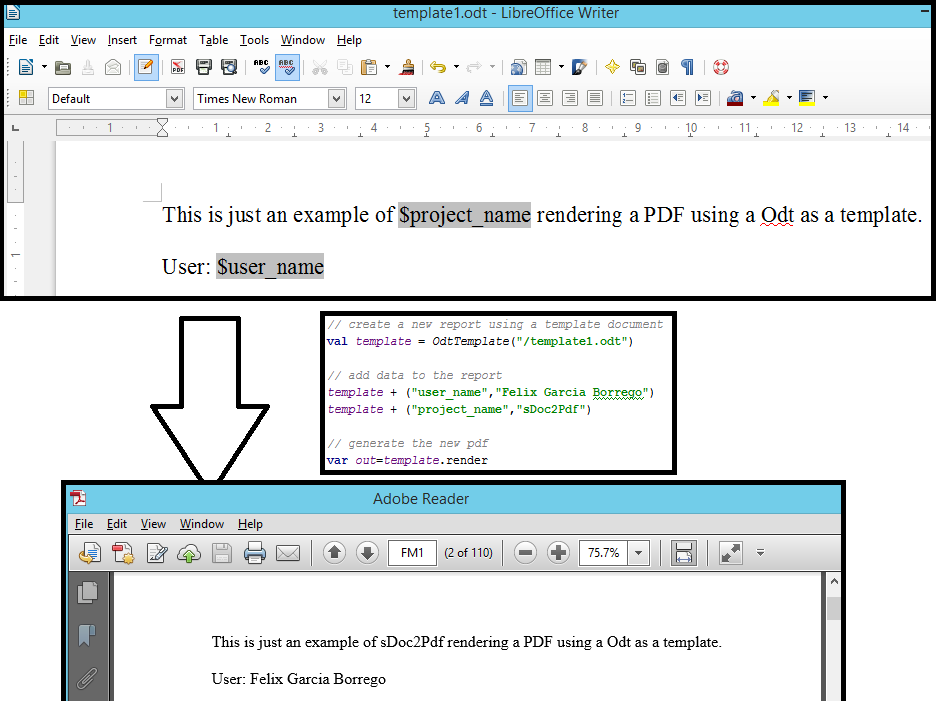Open the Table icon dropdown arrow
The width and height of the screenshot is (939, 701).
(x=561, y=67)
